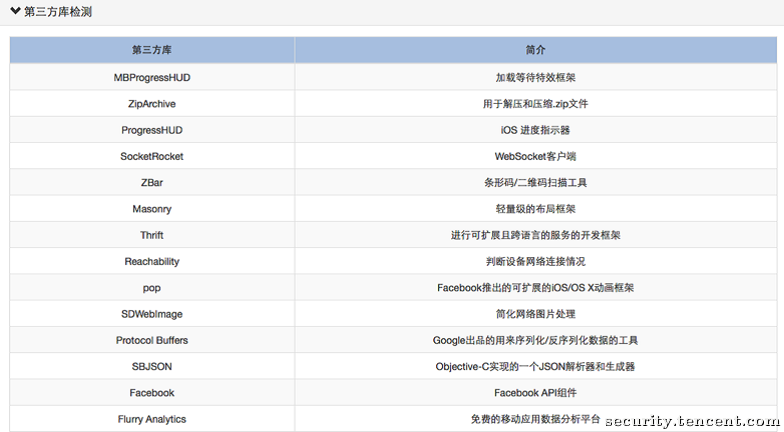Click the ZBar library name

coord(152,182)
